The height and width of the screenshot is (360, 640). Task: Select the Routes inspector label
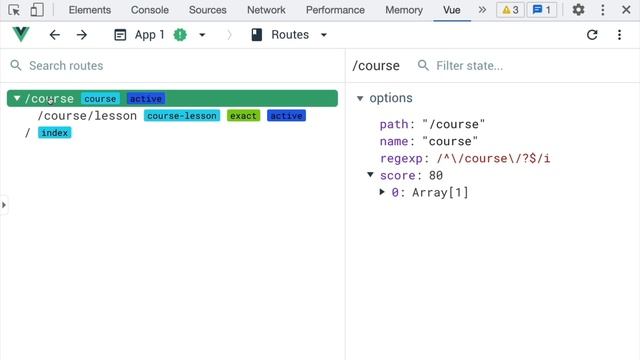coord(290,35)
